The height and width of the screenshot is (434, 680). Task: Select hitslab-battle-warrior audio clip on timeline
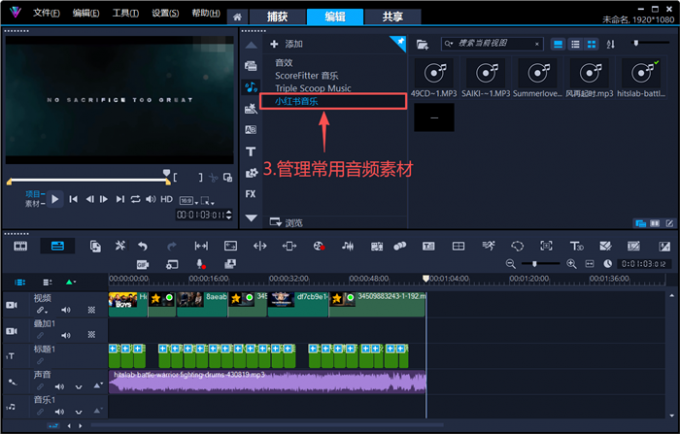tap(268, 382)
